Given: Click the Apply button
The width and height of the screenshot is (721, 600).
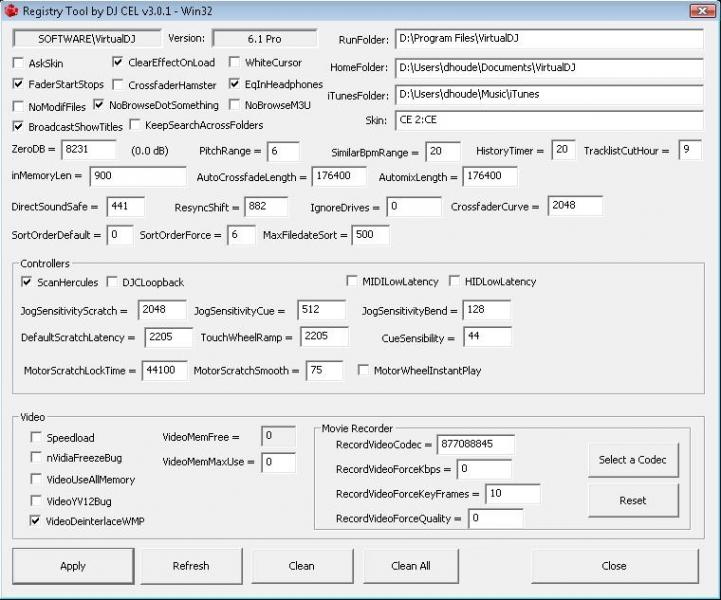Looking at the screenshot, I should 73,566.
